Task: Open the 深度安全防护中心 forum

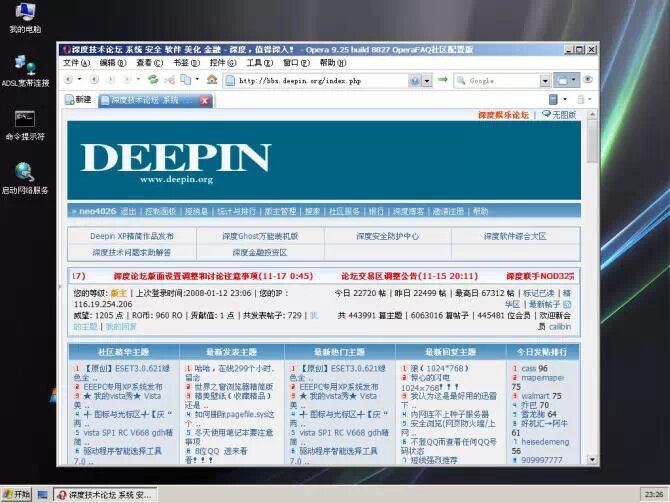Action: click(x=388, y=236)
